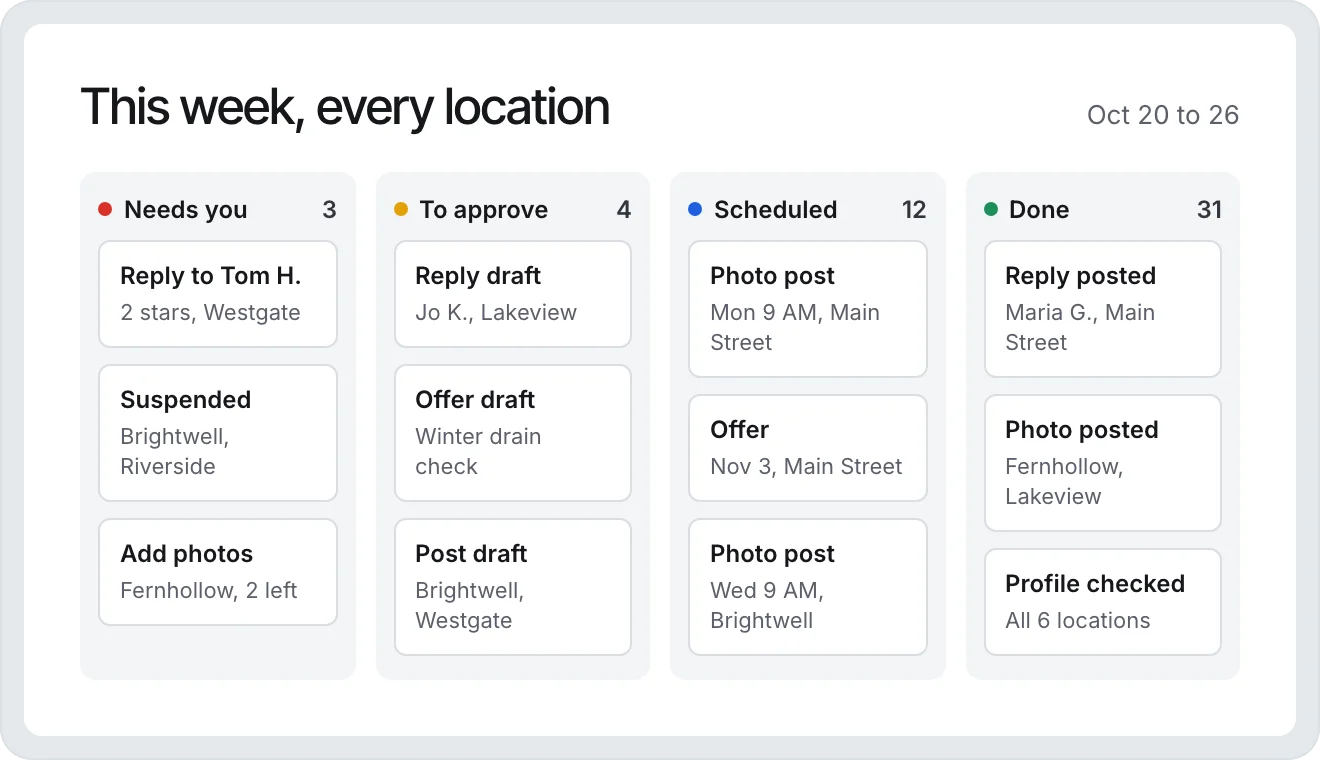1320x760 pixels.
Task: Click the orange dot beside To approve
Action: [x=401, y=209]
